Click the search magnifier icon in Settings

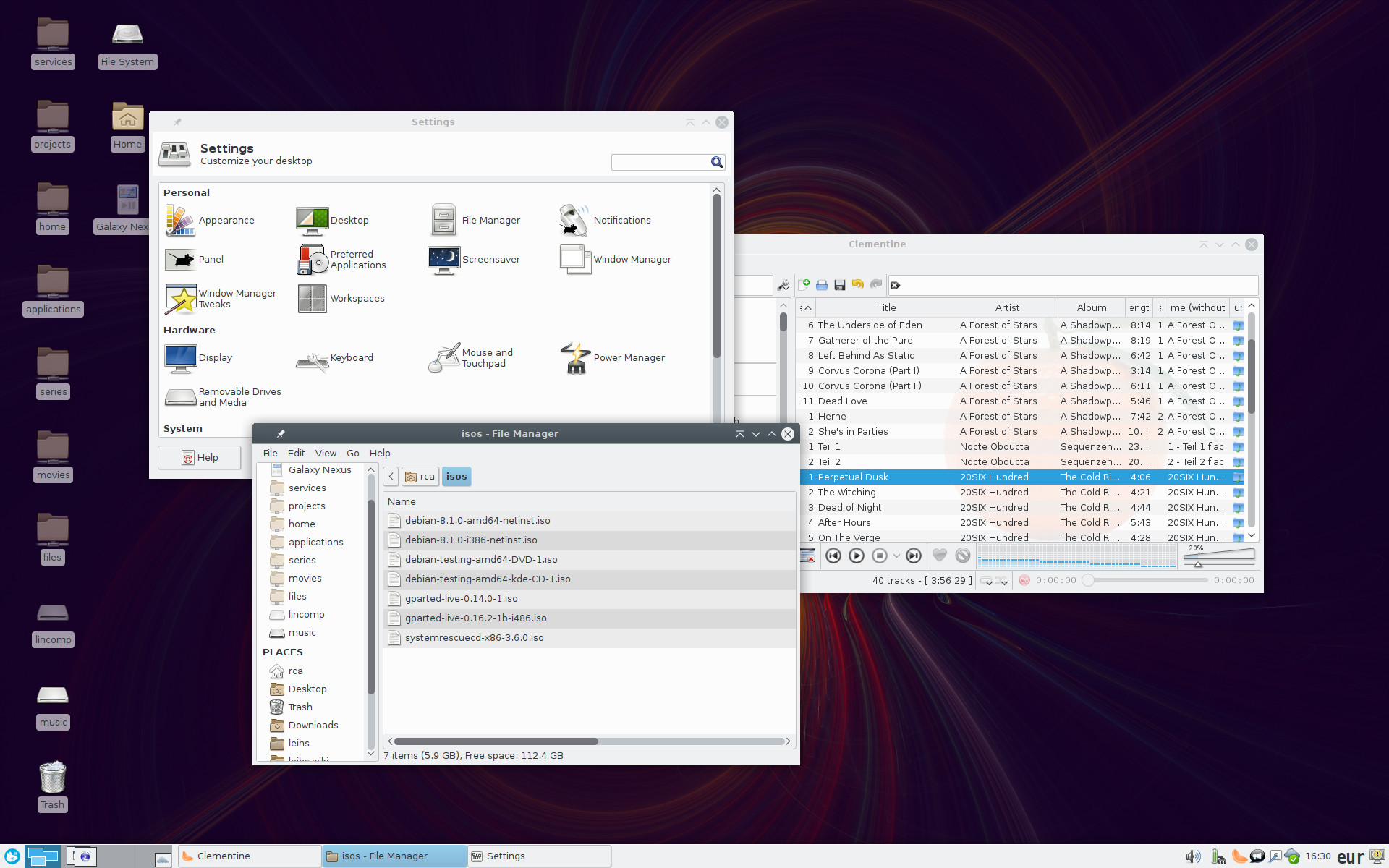click(x=717, y=162)
